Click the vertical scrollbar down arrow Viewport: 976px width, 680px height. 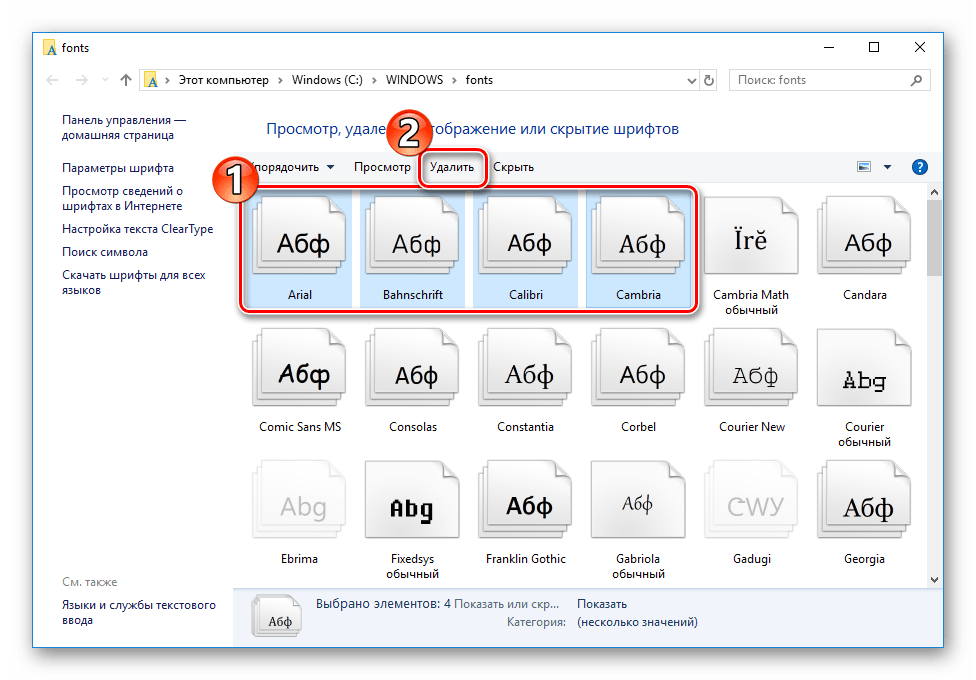(934, 579)
